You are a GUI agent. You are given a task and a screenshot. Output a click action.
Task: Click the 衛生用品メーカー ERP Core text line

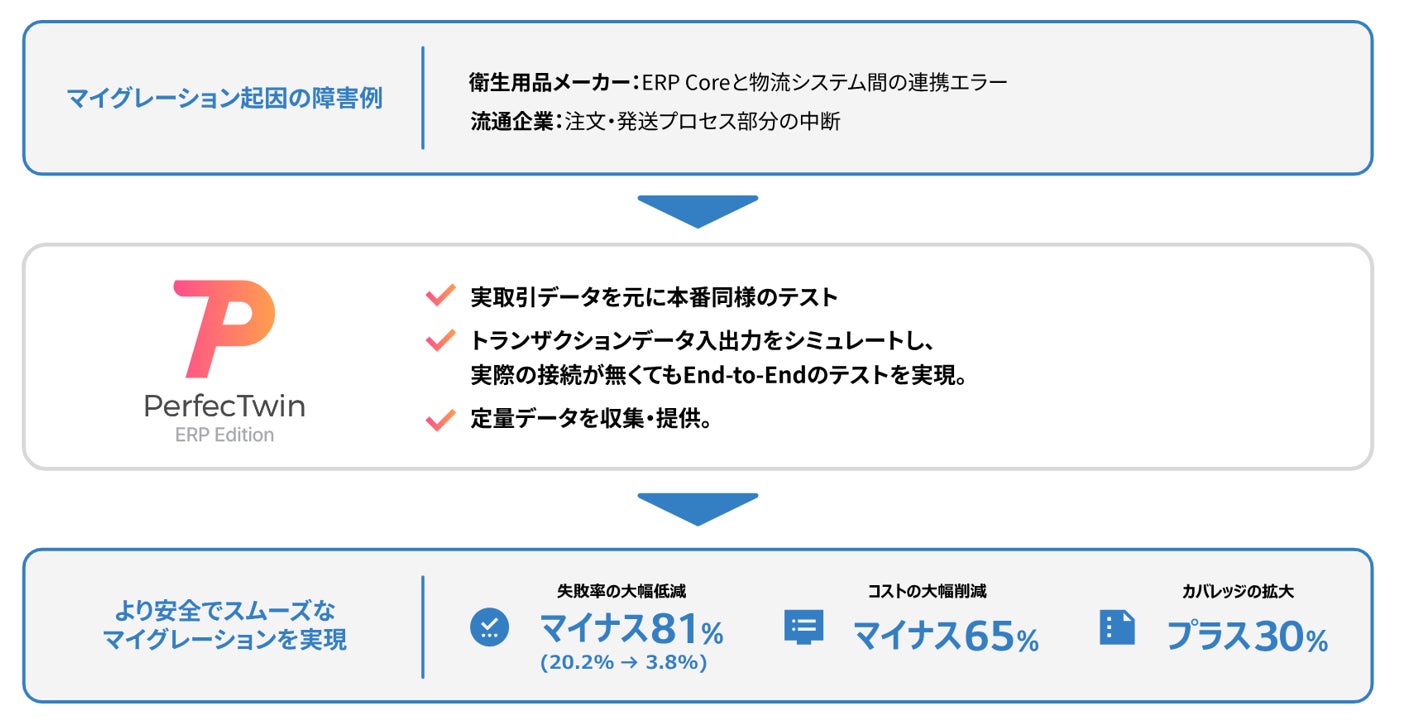(x=738, y=82)
